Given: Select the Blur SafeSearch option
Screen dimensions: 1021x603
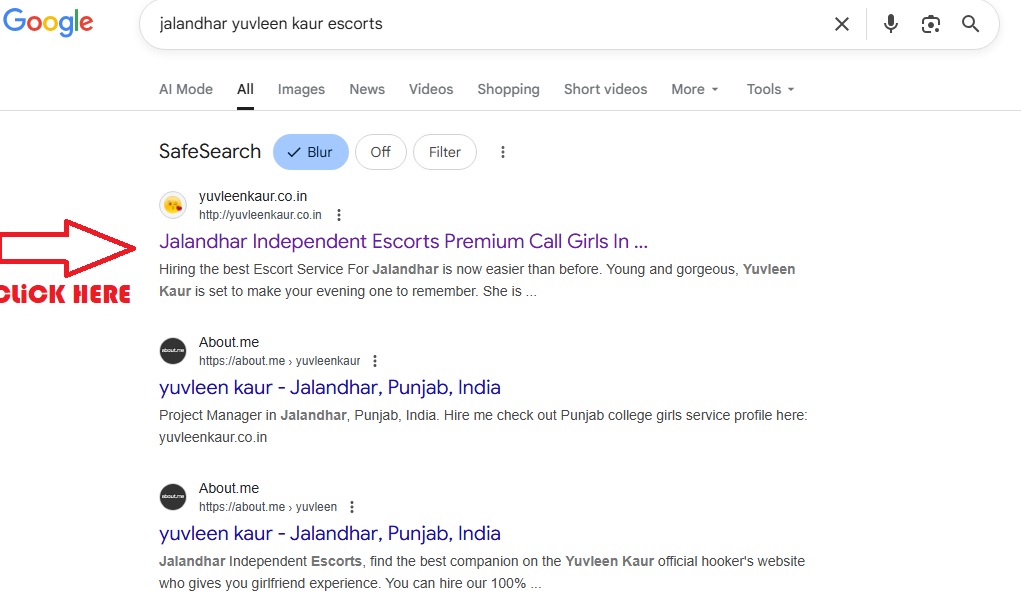Looking at the screenshot, I should pos(310,152).
